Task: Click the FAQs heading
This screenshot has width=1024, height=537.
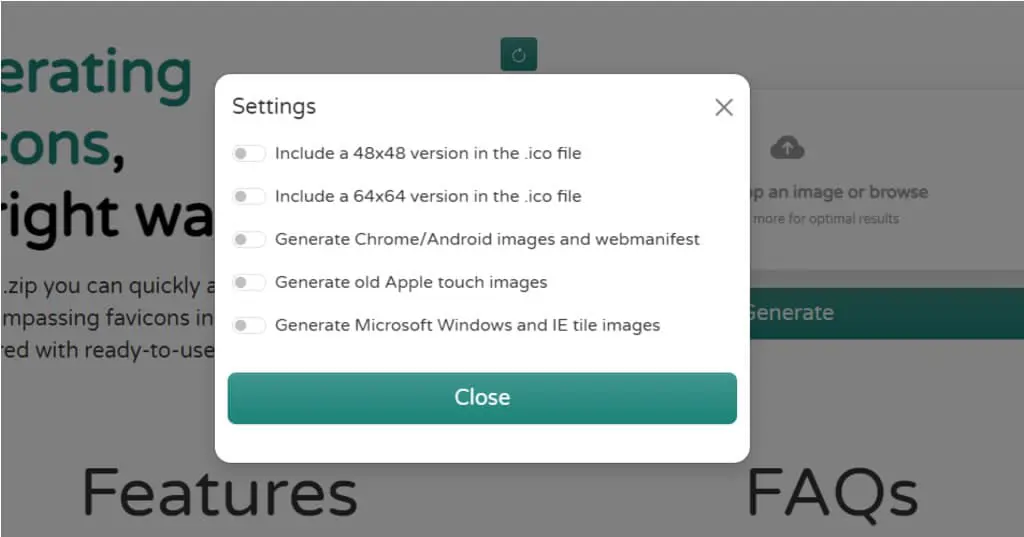Action: [832, 494]
